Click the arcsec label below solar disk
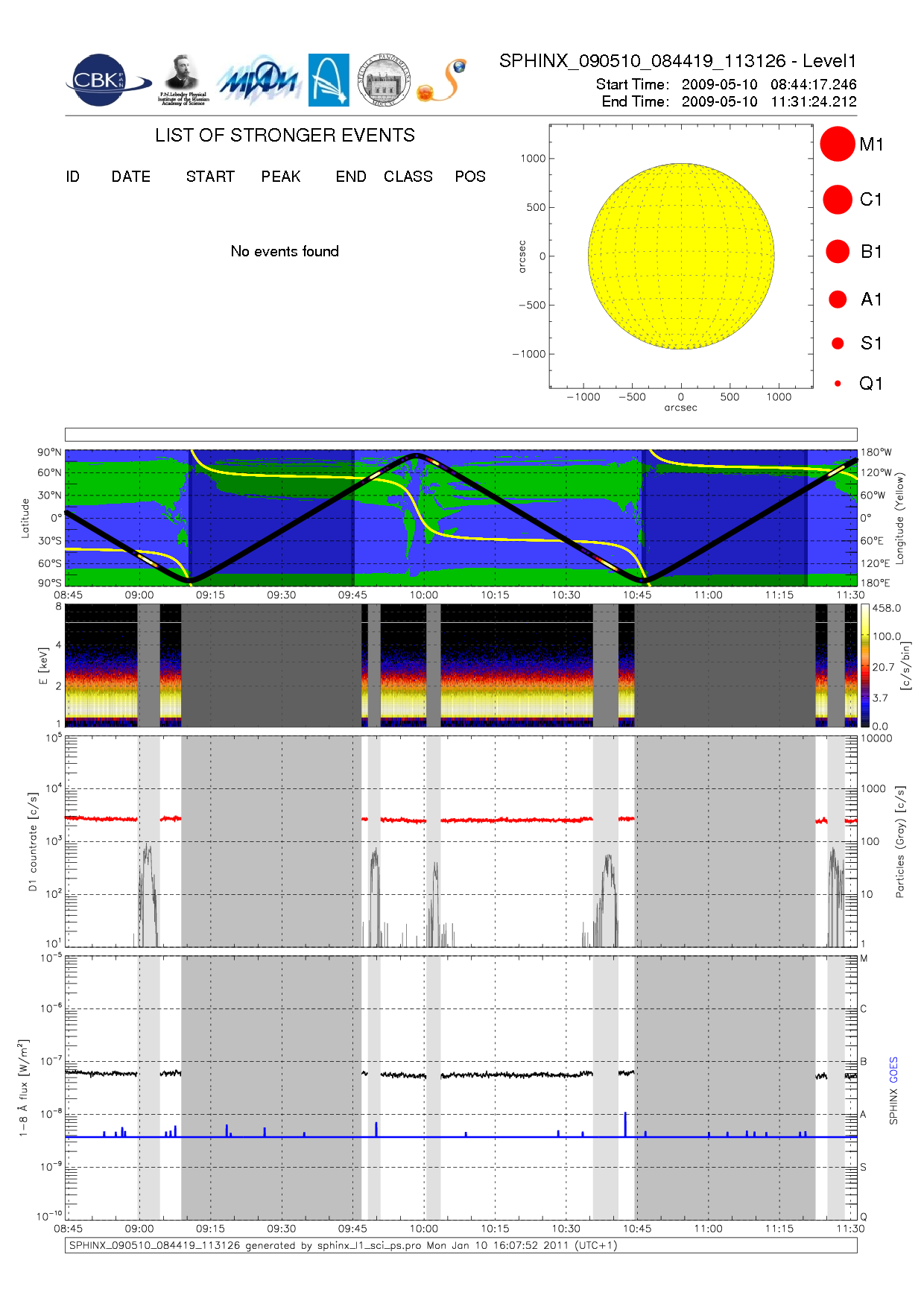Image resolution: width=924 pixels, height=1307 pixels. click(681, 408)
